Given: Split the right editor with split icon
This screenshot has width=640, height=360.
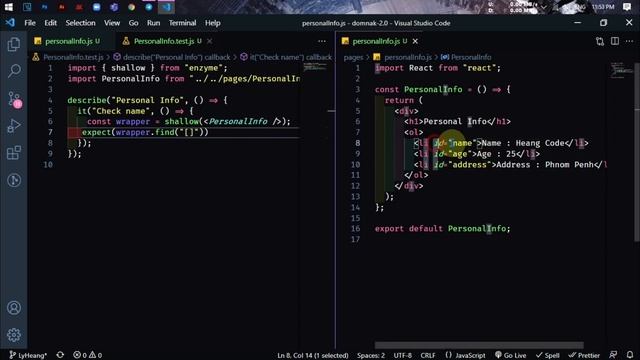Looking at the screenshot, I should [x=615, y=41].
